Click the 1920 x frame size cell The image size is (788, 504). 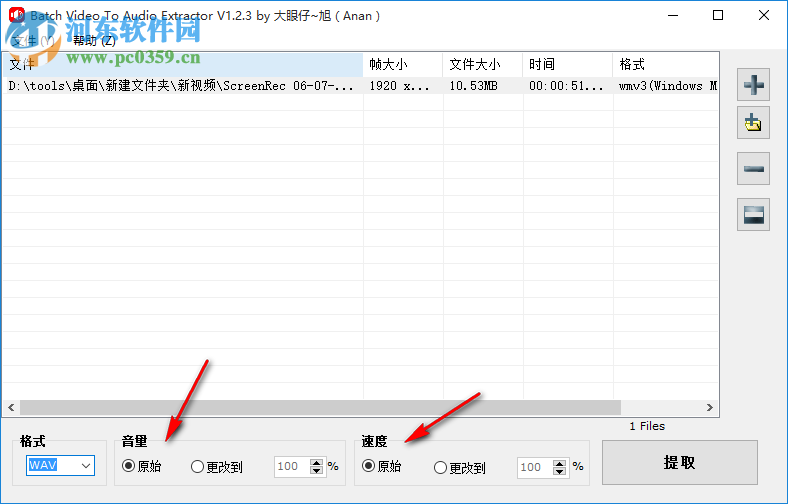[x=399, y=86]
